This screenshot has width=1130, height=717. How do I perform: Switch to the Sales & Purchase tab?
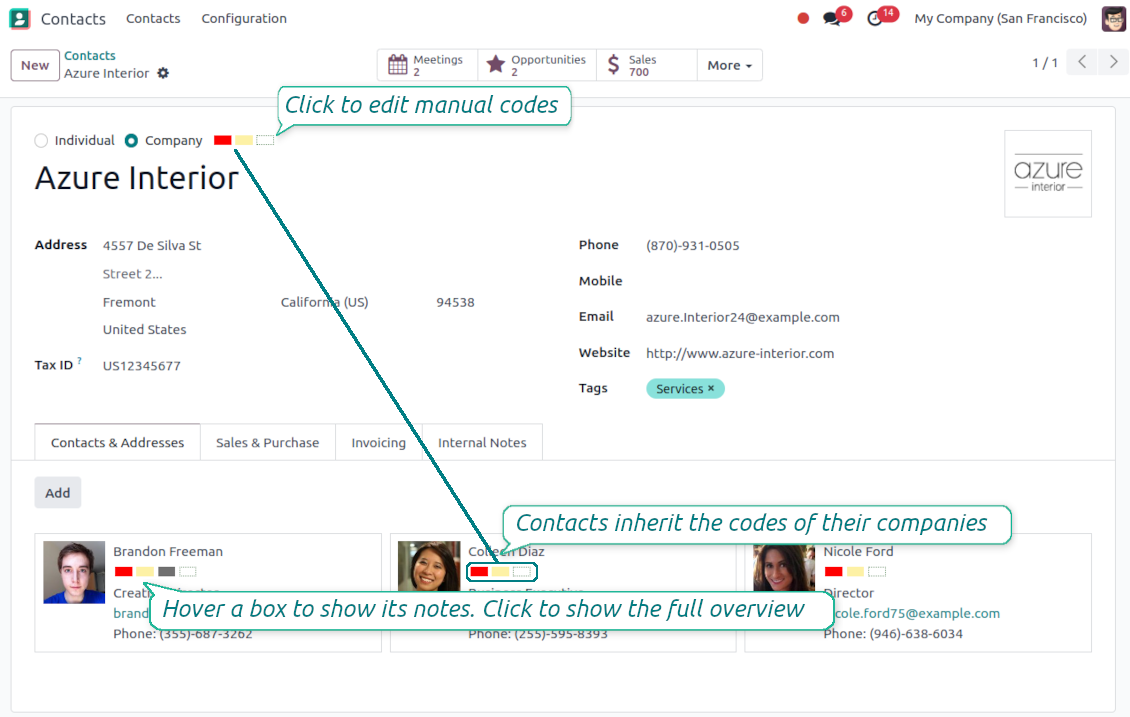pos(267,442)
